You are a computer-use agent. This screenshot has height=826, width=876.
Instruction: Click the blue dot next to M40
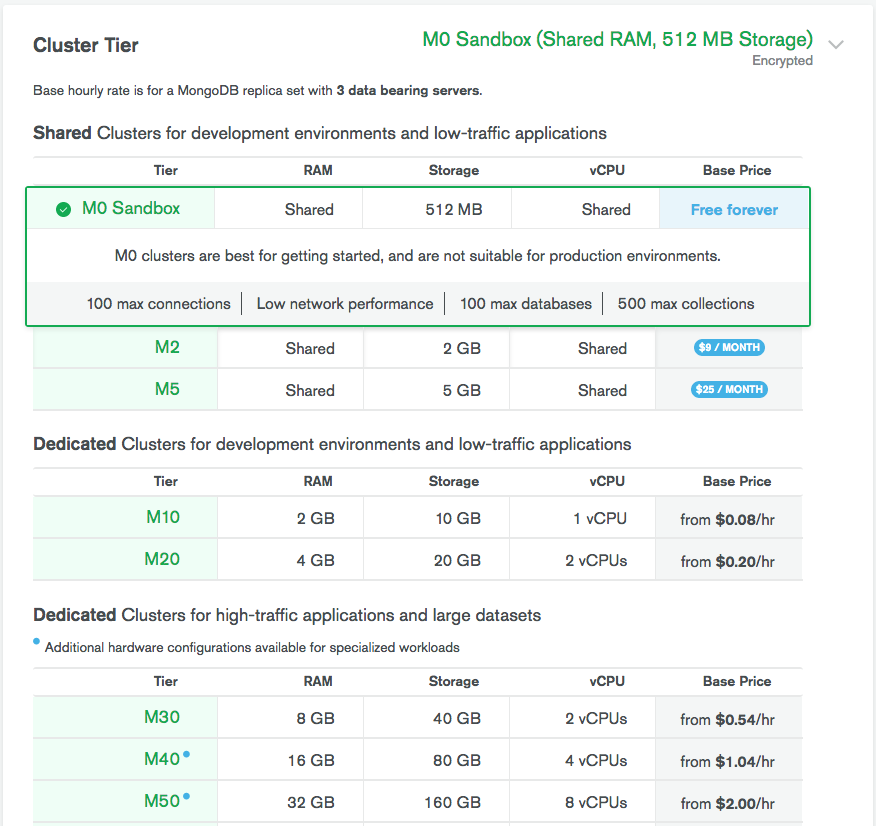point(187,755)
